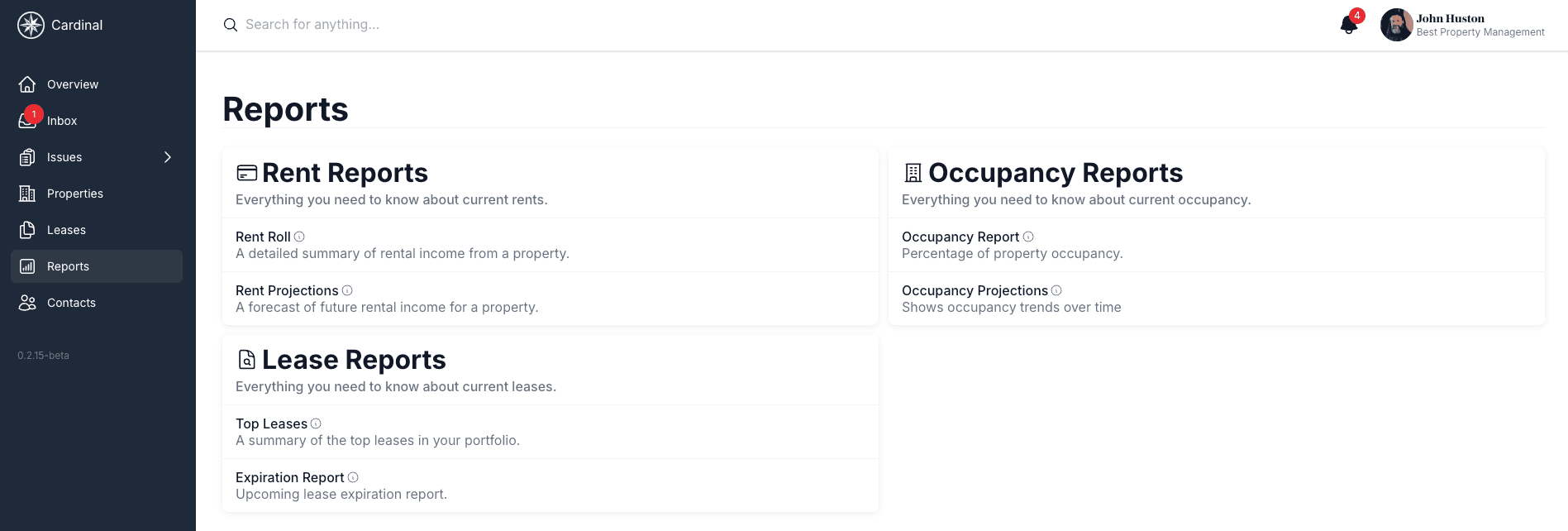Click the info icon beside Rent Roll

(x=298, y=237)
